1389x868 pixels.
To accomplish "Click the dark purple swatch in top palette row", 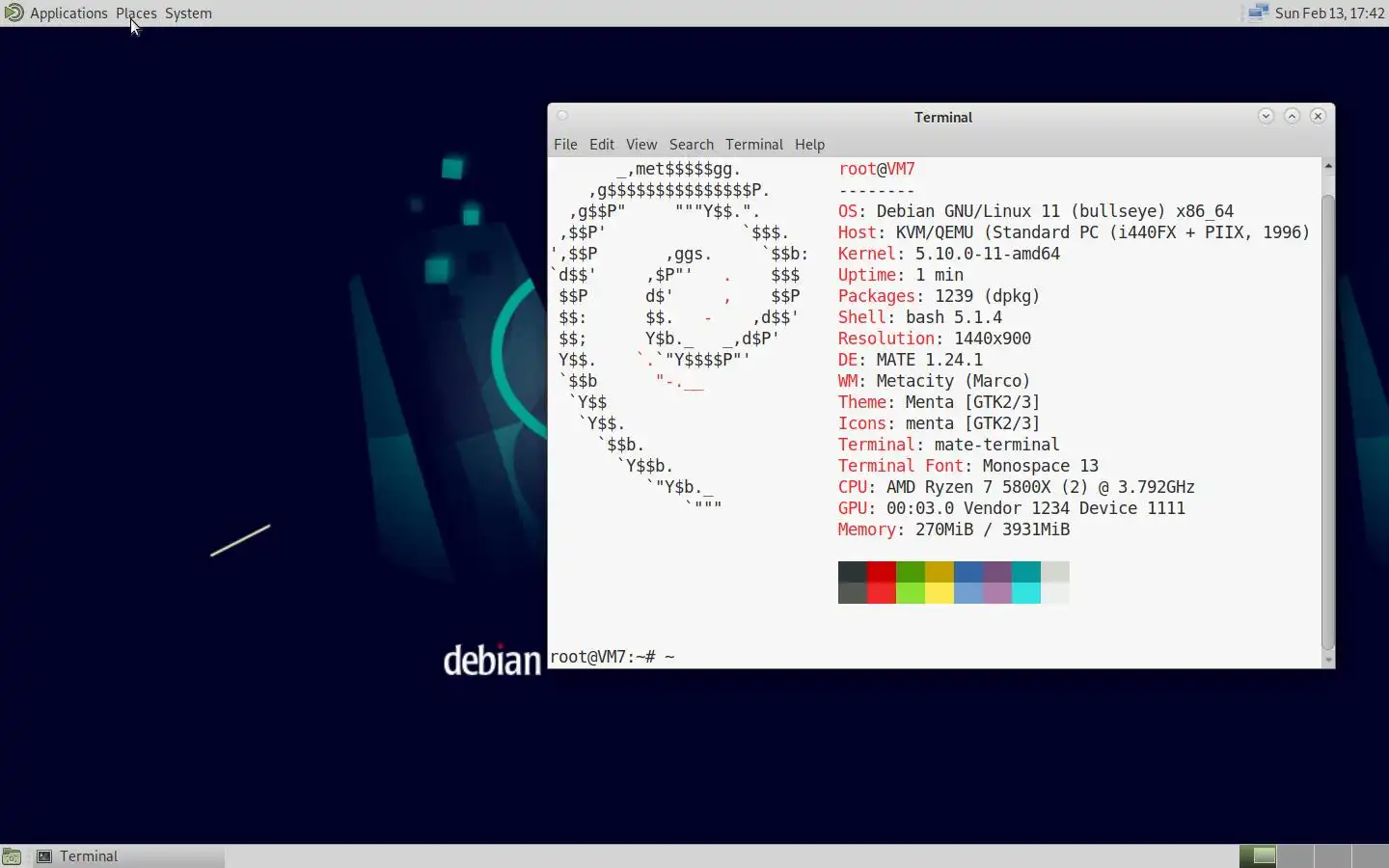I will [997, 572].
